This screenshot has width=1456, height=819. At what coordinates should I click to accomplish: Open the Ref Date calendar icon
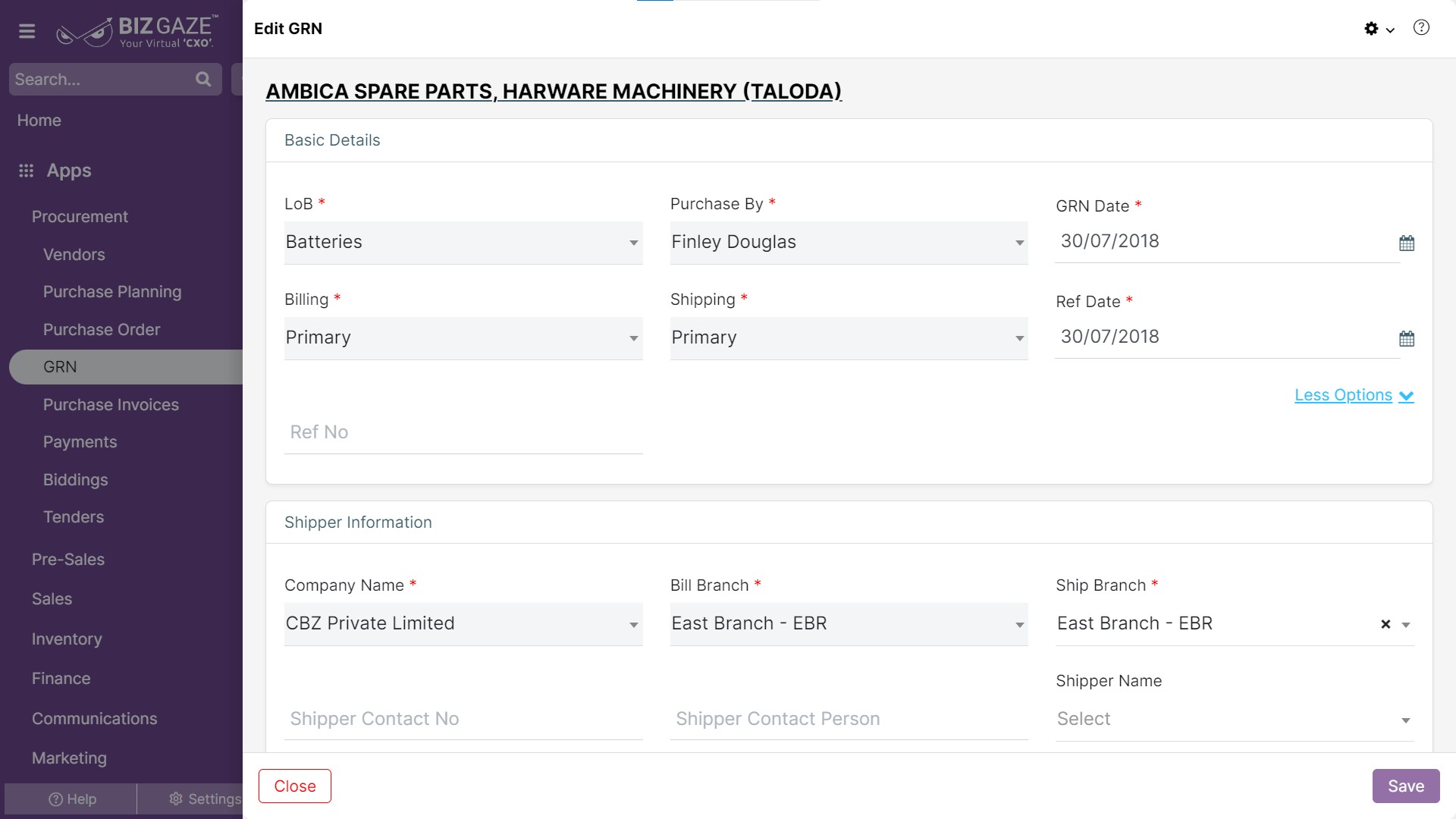(1407, 339)
